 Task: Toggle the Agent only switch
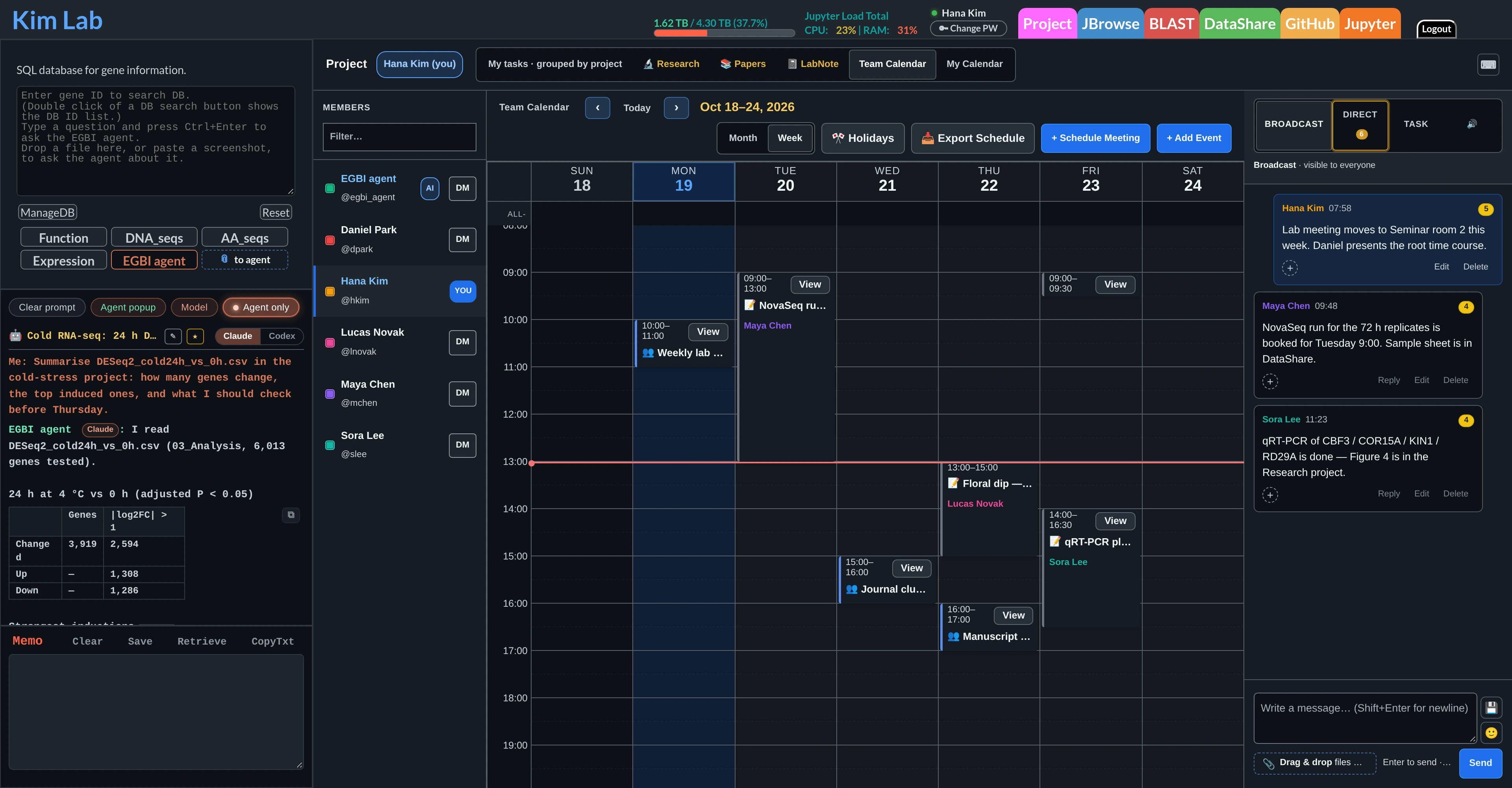[261, 307]
